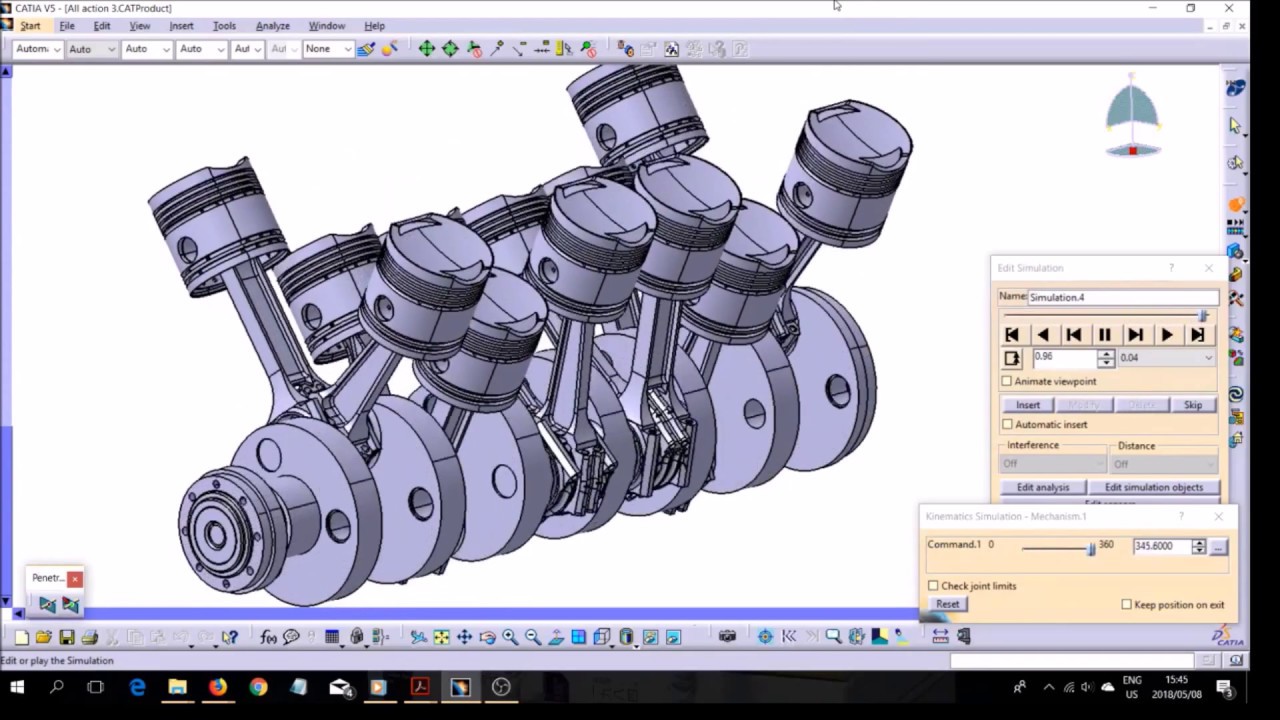This screenshot has height=720, width=1280.
Task: Open the camera capture tool
Action: click(727, 636)
